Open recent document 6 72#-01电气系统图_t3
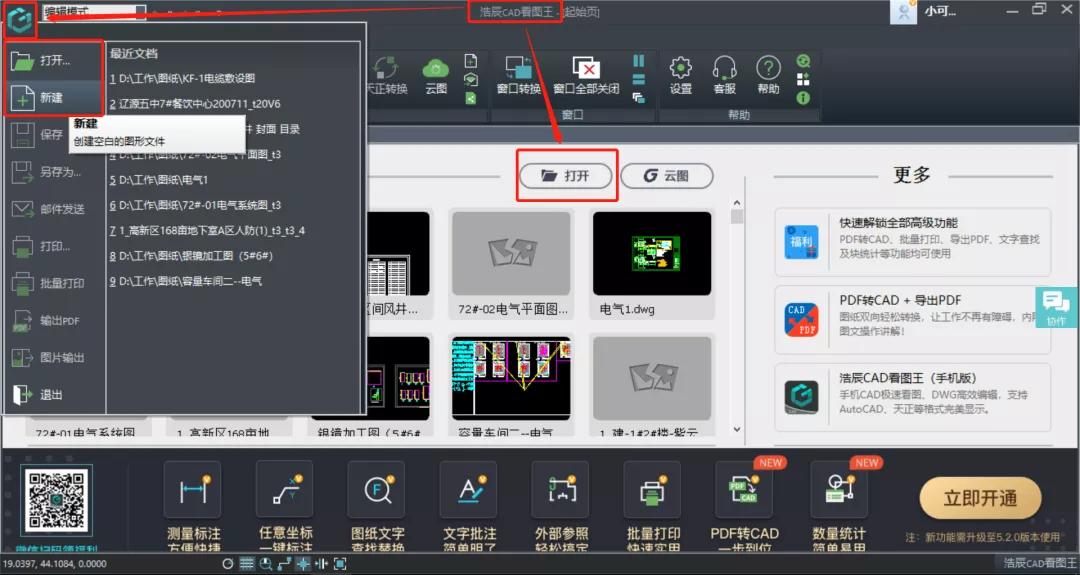The image size is (1080, 575). 195,205
